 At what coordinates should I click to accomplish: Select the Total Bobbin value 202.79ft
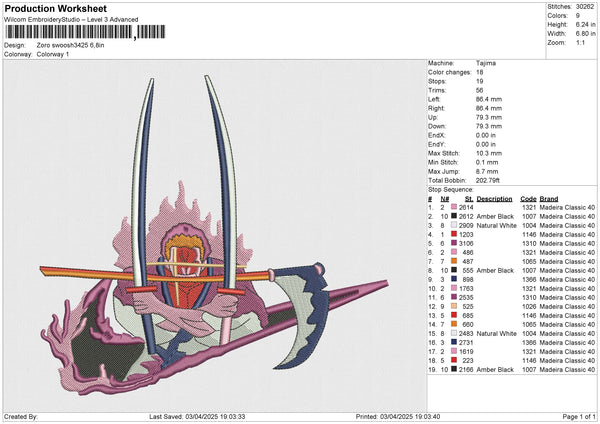coord(488,180)
